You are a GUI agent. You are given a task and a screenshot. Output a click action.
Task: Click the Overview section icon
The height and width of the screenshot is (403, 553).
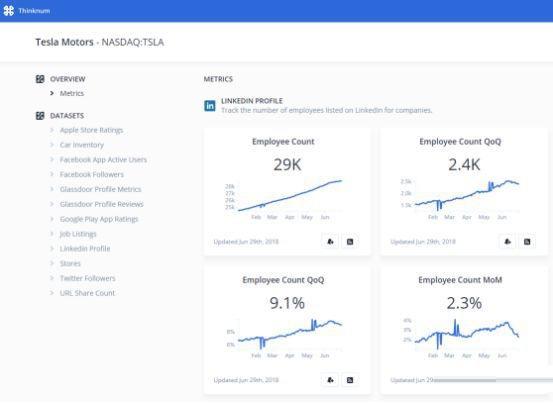tap(40, 79)
